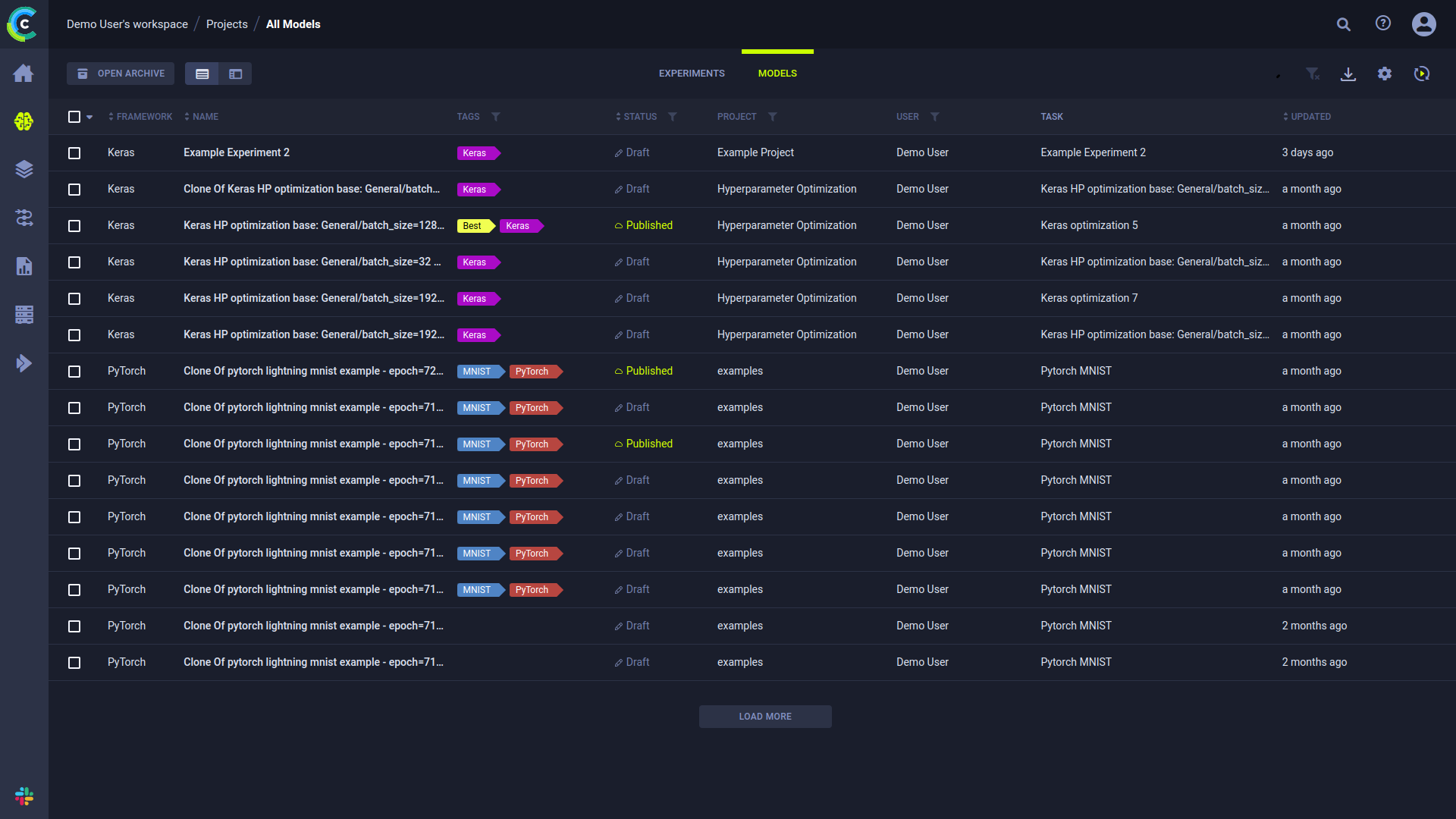Switch to the Experiments tab
The image size is (1456, 819).
tap(692, 74)
